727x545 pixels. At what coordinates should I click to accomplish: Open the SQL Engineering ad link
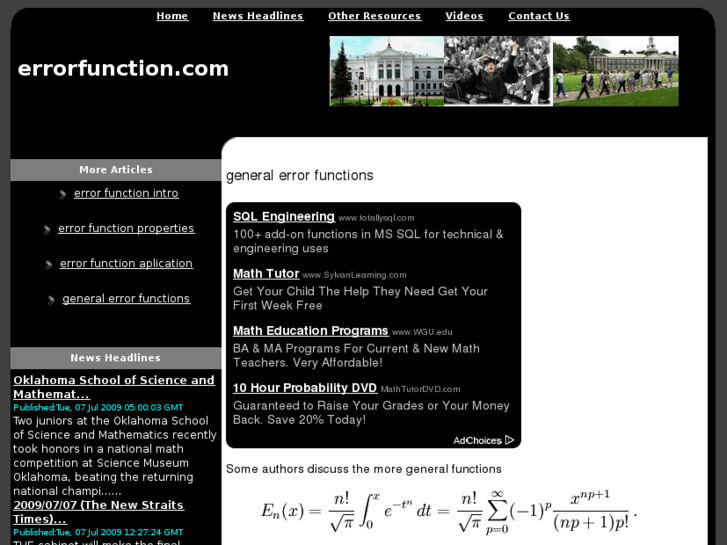(x=284, y=217)
